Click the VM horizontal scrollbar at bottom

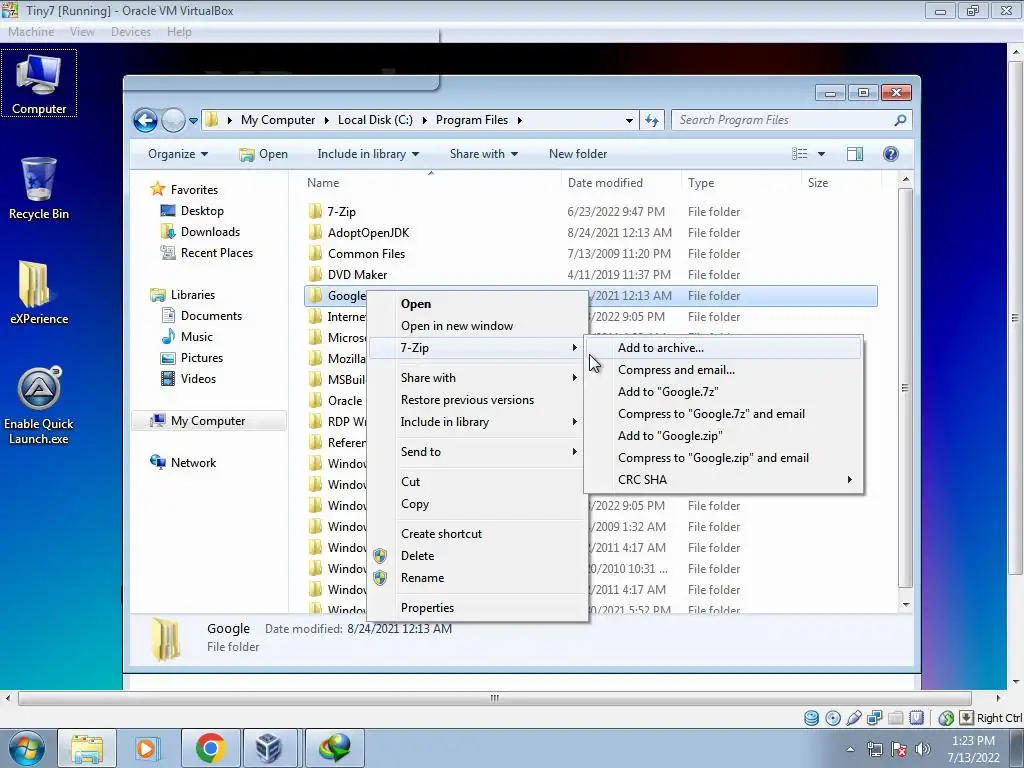tap(495, 698)
